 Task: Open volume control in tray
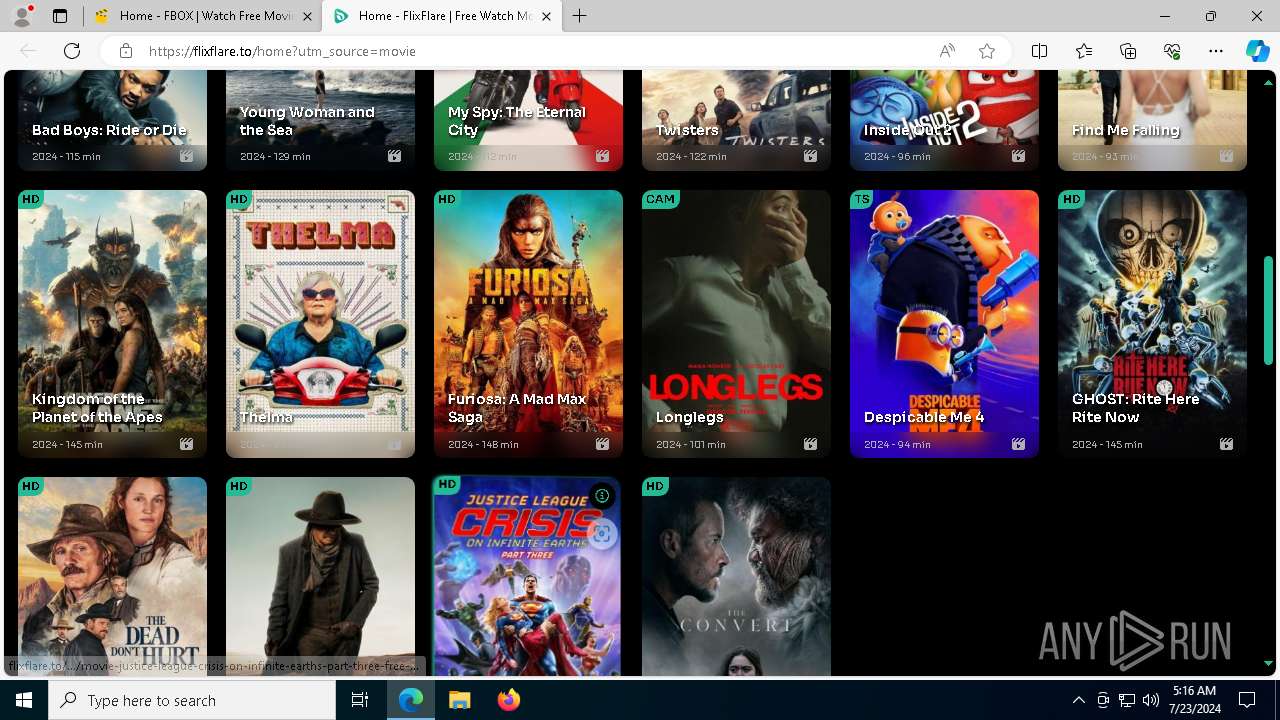(1151, 700)
